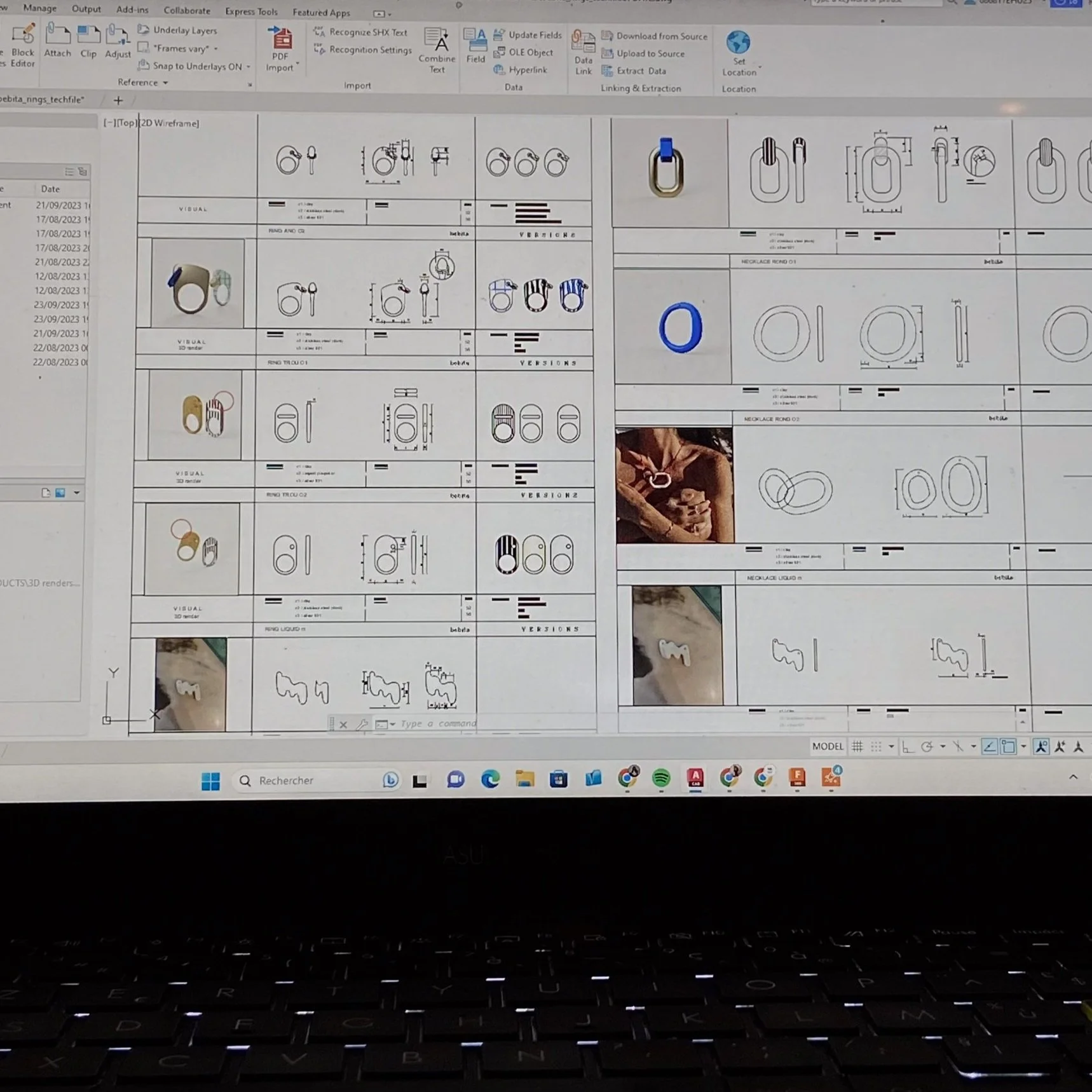
Task: Click the [Top] view control label
Action: 128,123
